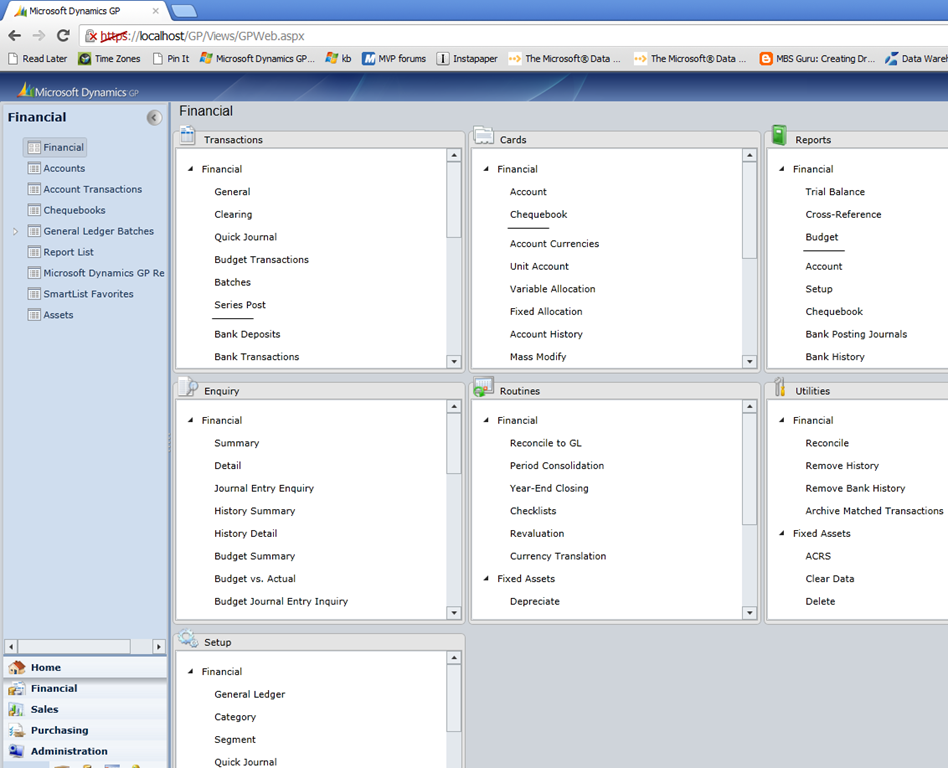Click the Home house icon in navigation
The image size is (948, 768).
(17, 668)
